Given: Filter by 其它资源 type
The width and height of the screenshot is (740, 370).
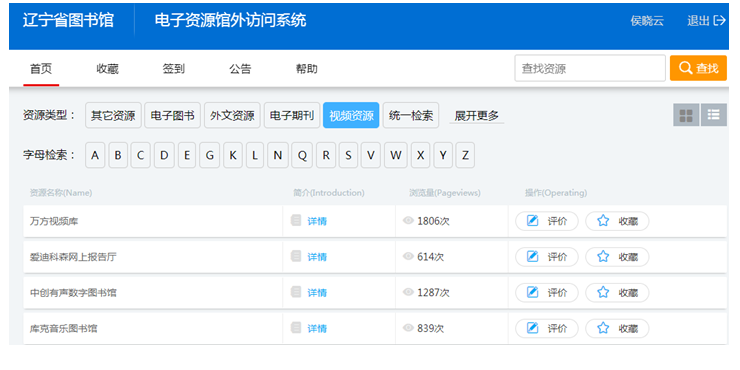Looking at the screenshot, I should (x=113, y=115).
